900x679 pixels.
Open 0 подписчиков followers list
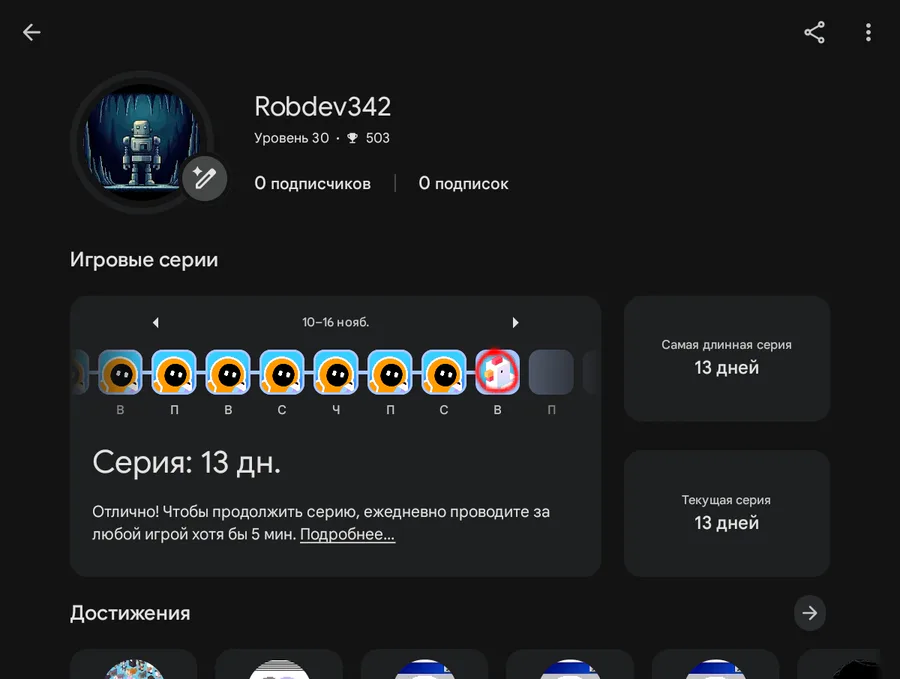point(312,184)
